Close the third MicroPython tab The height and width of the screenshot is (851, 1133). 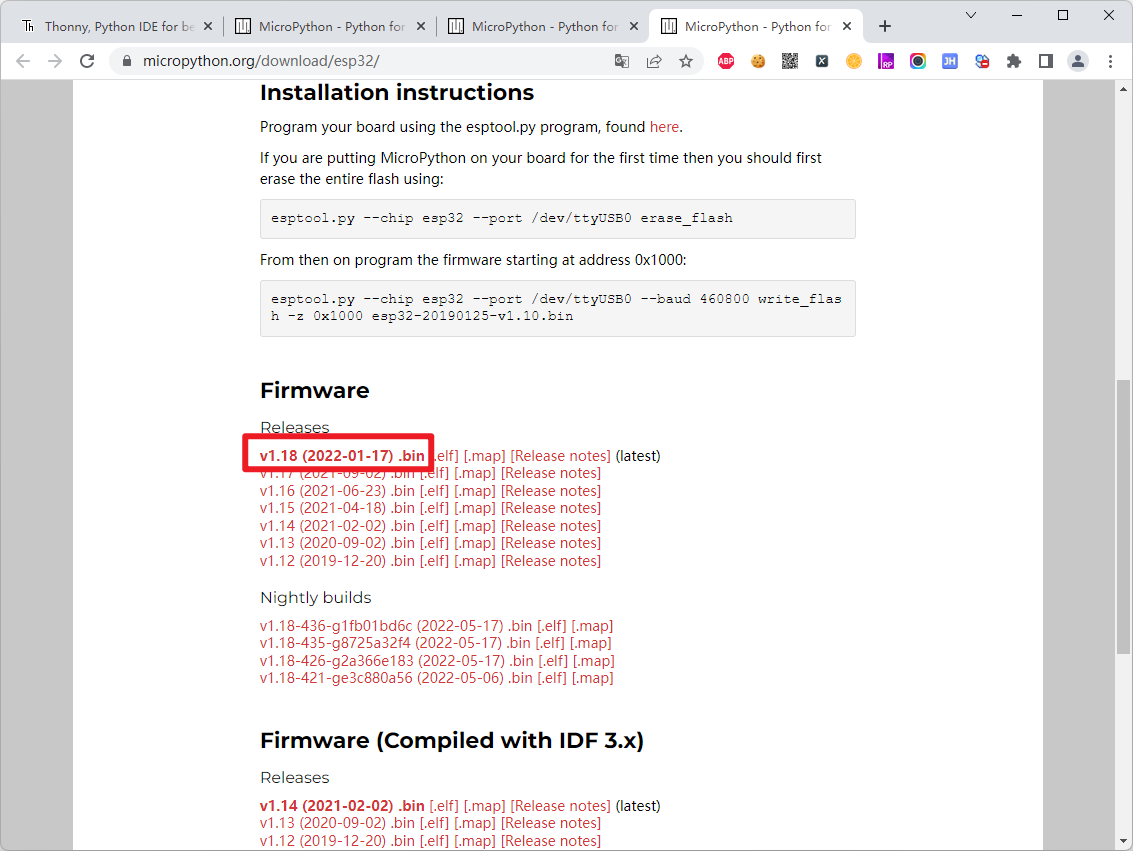(634, 27)
